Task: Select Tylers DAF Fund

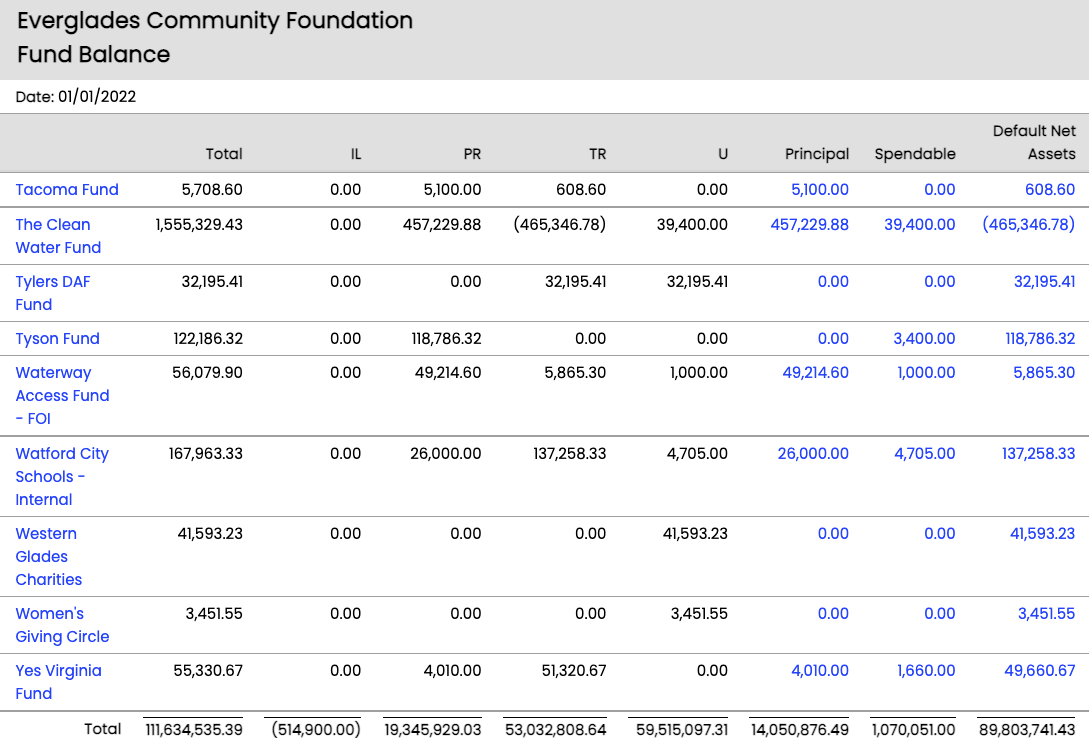Action: 52,293
